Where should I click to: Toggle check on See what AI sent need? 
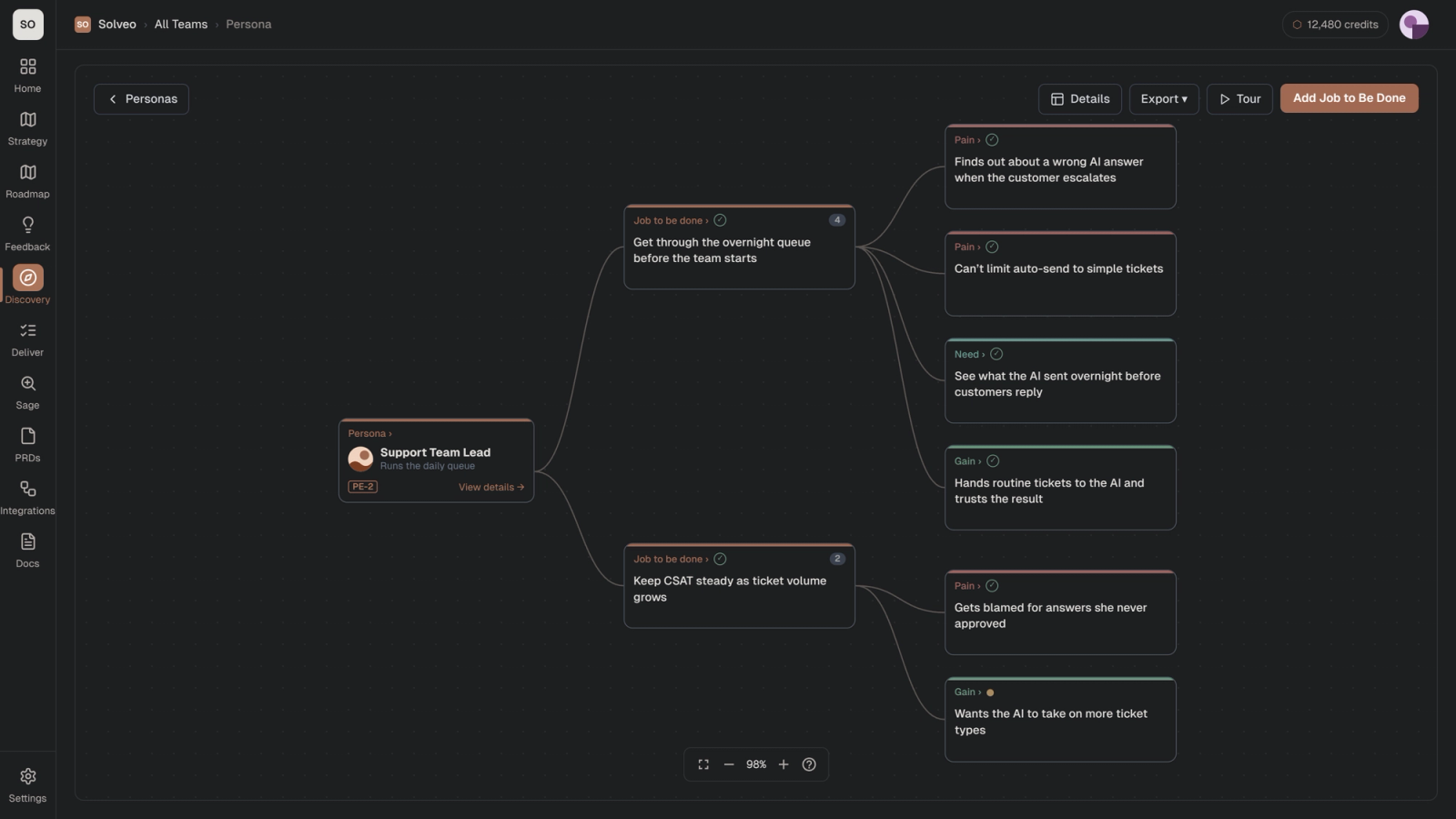click(x=996, y=354)
